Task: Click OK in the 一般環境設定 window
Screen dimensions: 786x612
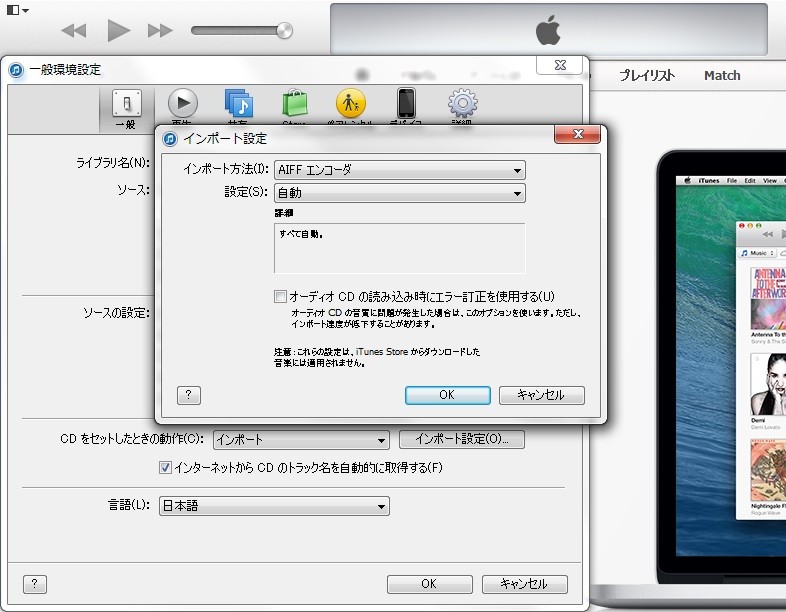Action: tap(430, 584)
